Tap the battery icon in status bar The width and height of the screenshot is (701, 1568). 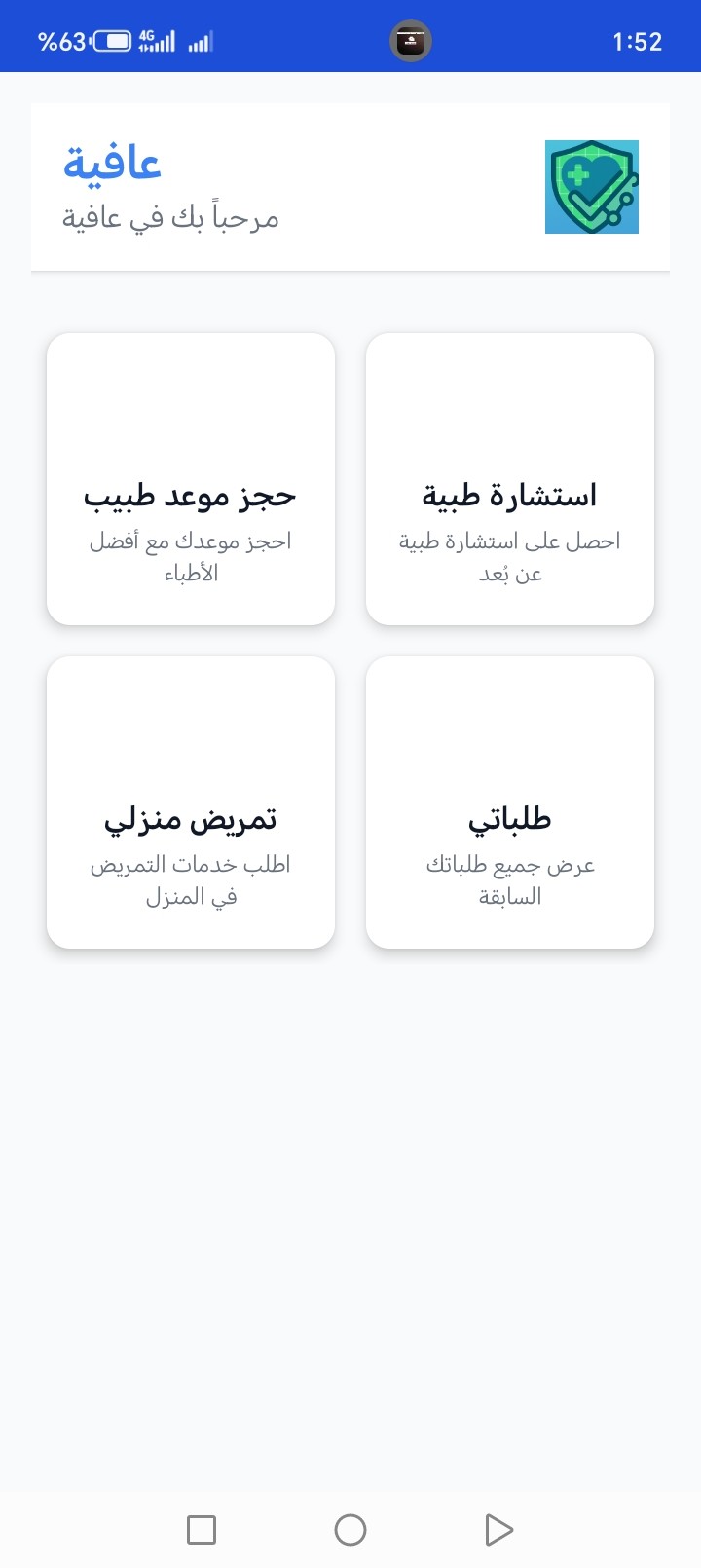point(112,42)
